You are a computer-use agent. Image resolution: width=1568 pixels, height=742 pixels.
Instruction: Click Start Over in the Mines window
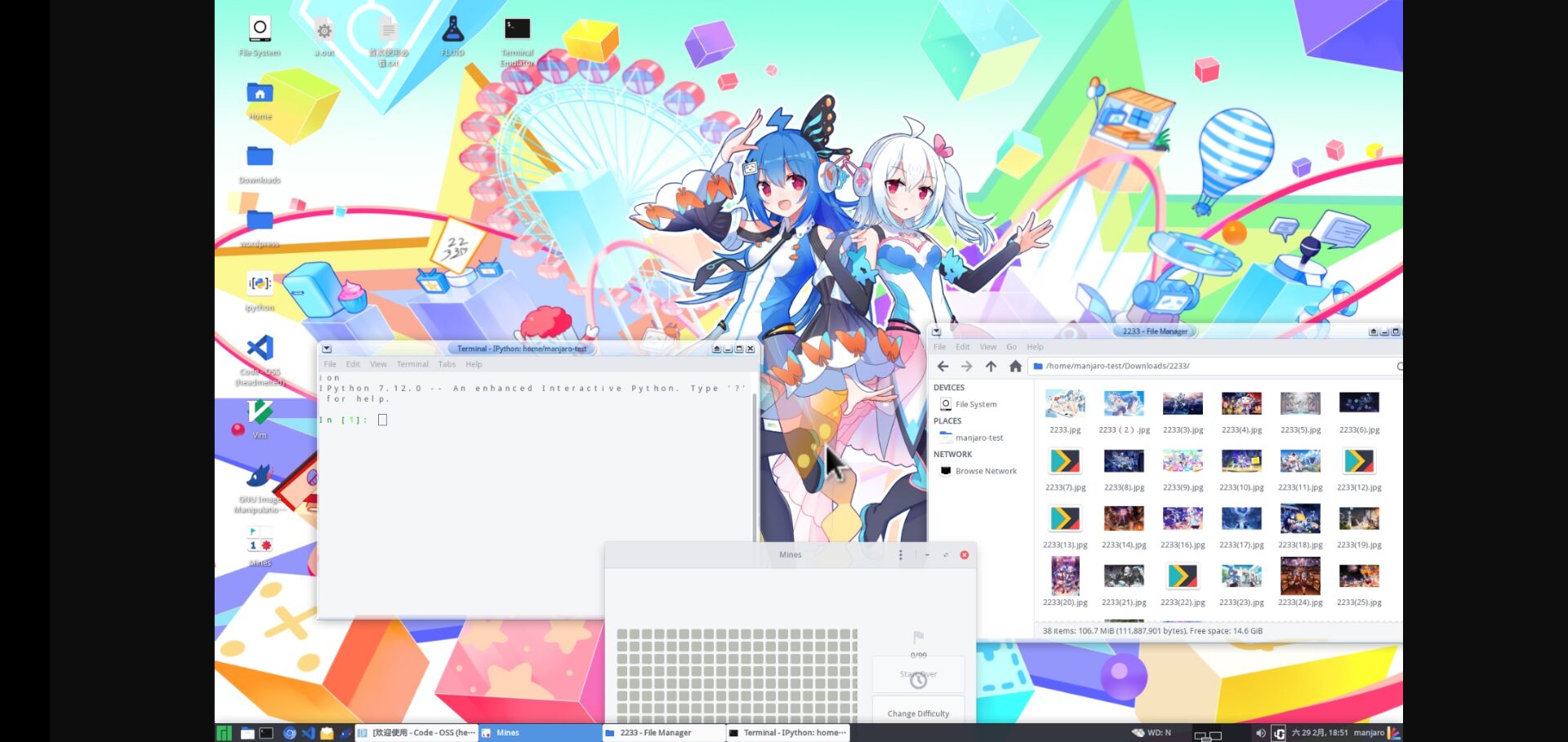pos(919,674)
